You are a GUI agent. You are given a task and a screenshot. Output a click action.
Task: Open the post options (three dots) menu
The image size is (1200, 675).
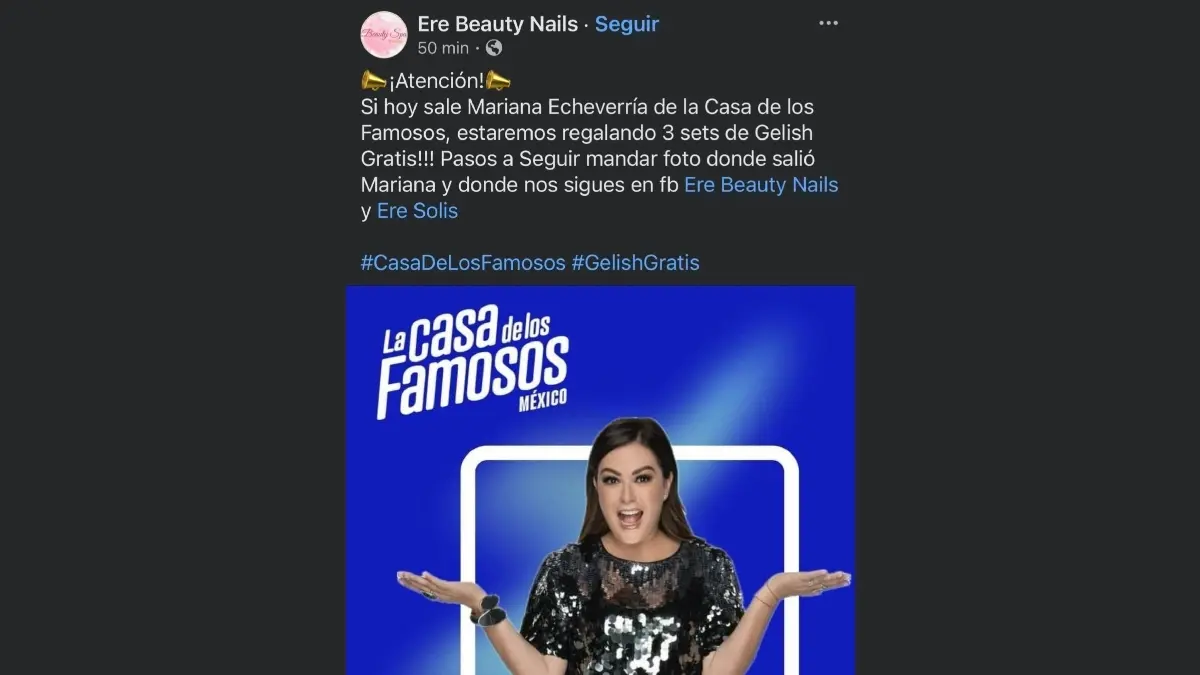(828, 22)
